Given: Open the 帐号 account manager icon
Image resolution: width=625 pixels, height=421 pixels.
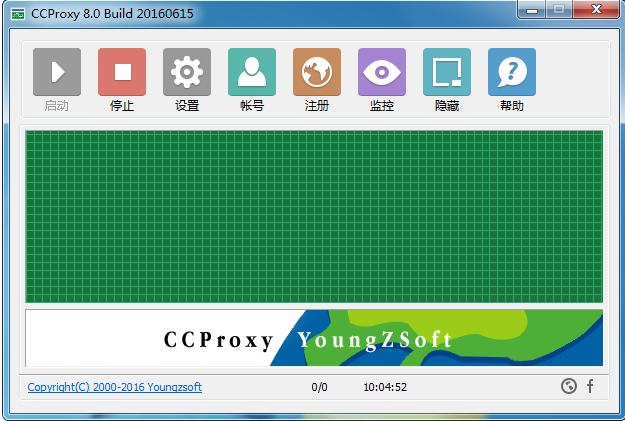Looking at the screenshot, I should (252, 72).
